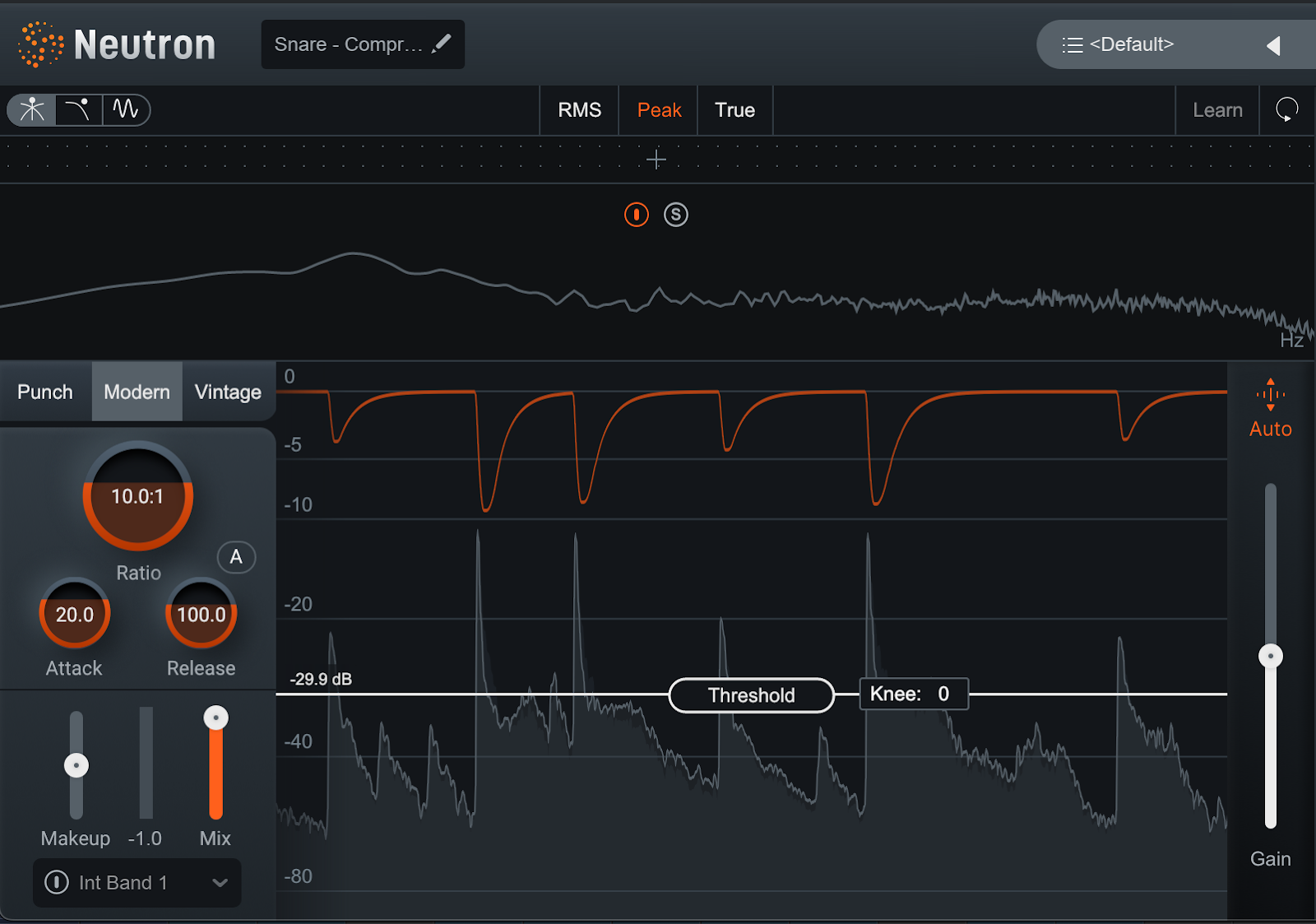Click the -1.0 gain reduction value
Screen dimensions: 1316x924
145,838
